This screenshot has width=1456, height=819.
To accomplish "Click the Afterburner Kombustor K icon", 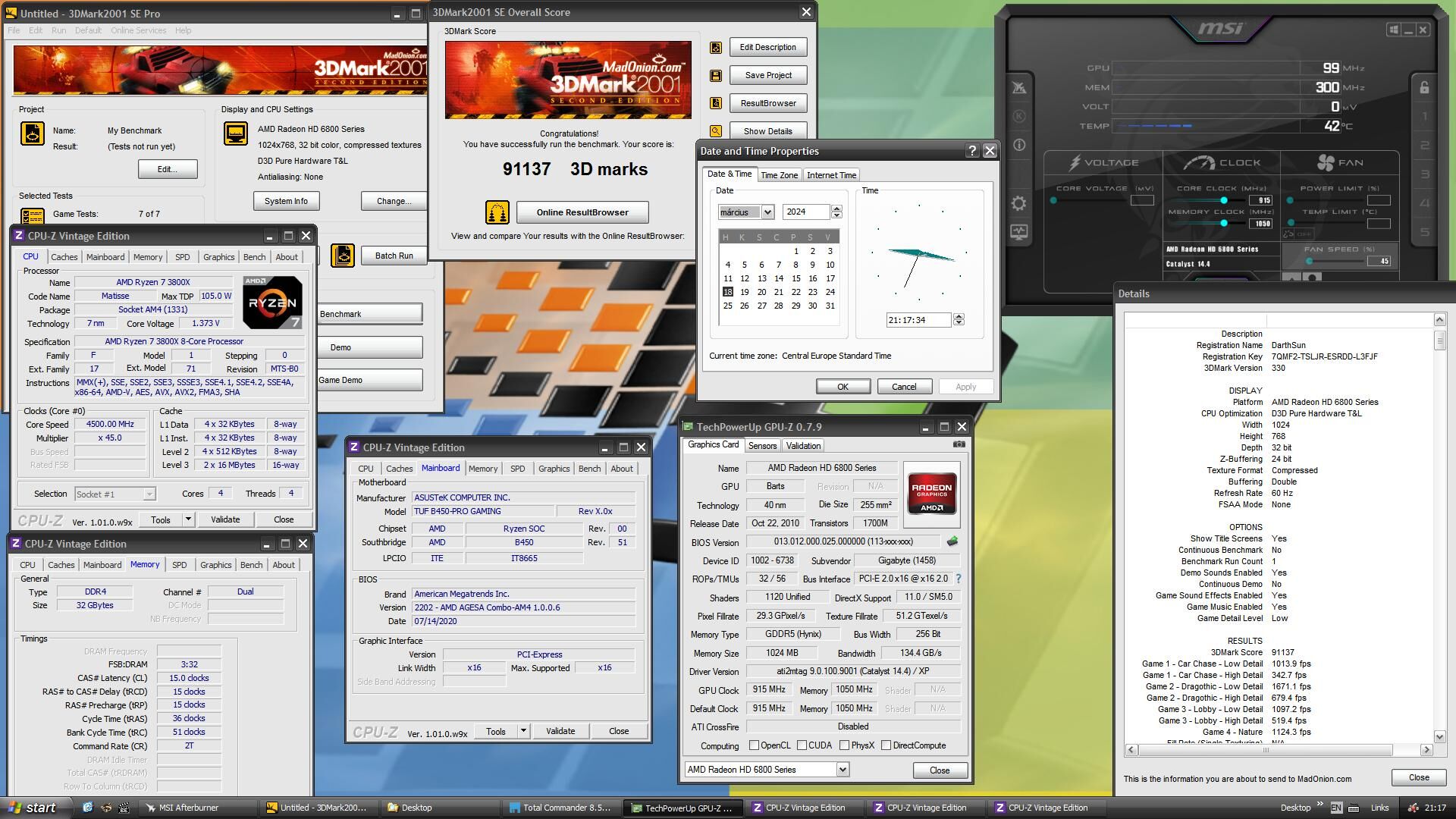I will pos(1018,116).
